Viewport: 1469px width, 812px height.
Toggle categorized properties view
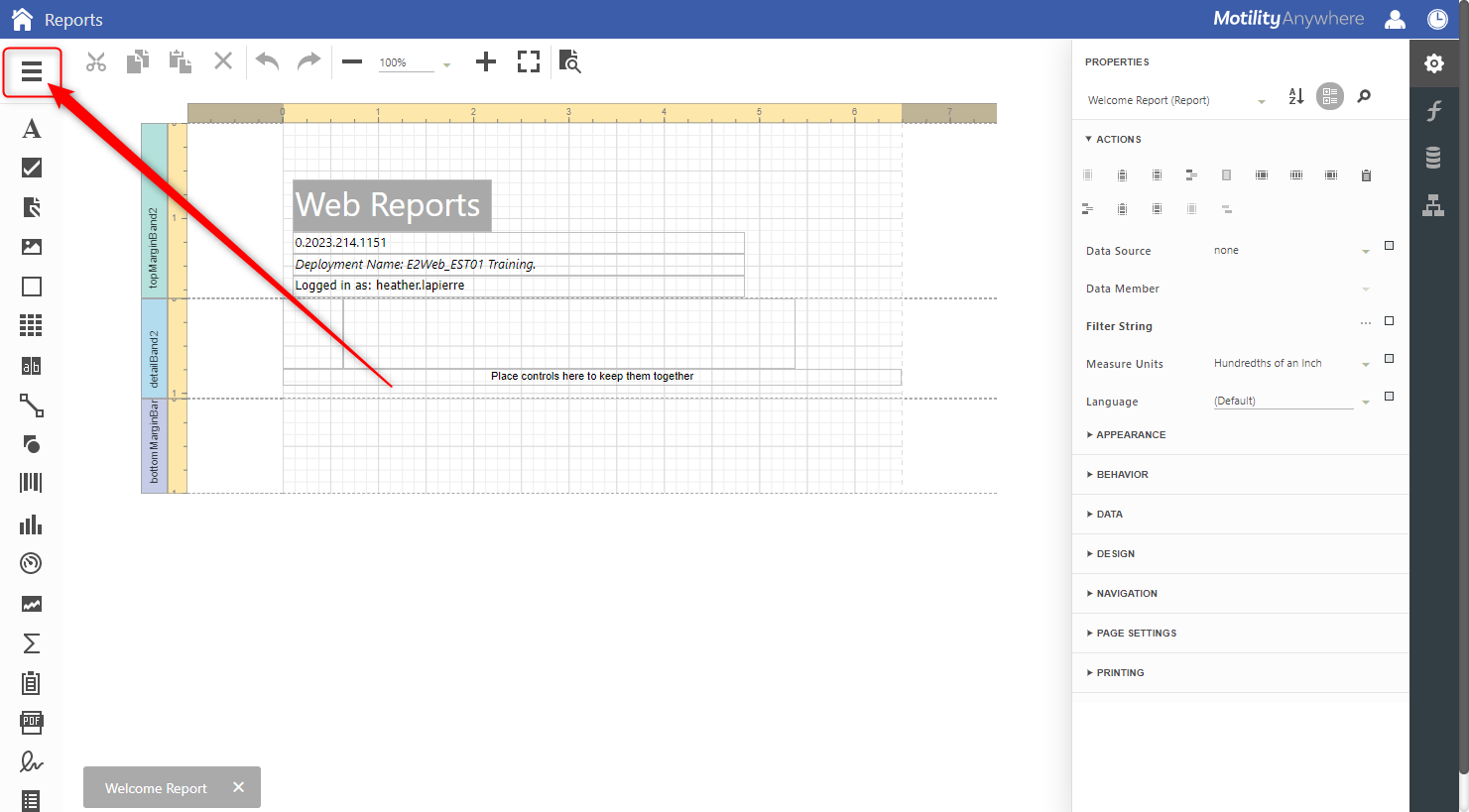click(1330, 96)
